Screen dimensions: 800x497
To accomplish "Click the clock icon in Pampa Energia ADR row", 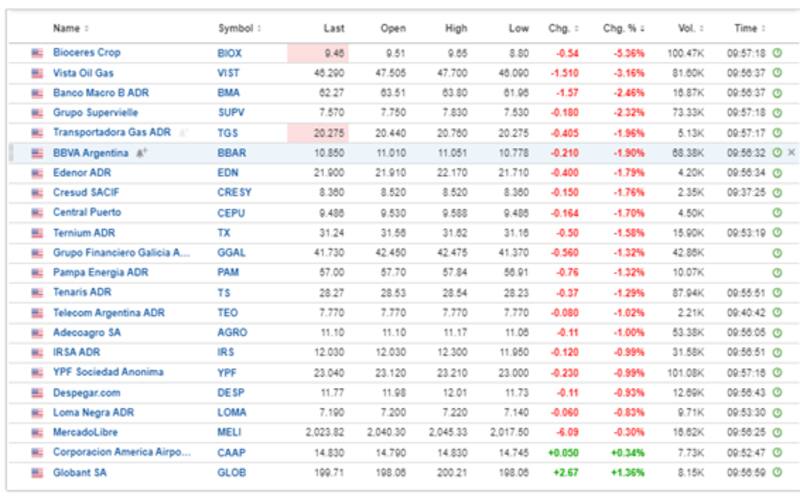I will (x=777, y=273).
